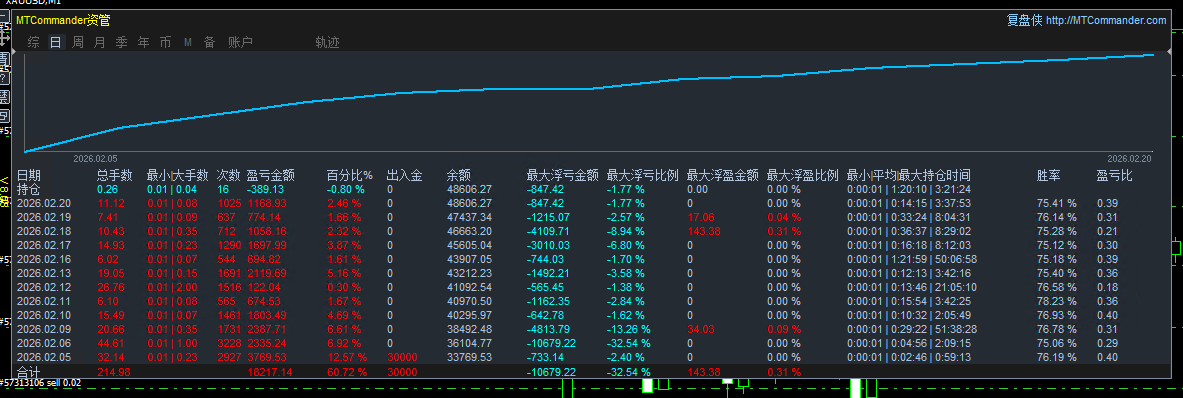Select the 日 daily tab
Image resolution: width=1183 pixels, height=398 pixels.
click(x=55, y=43)
